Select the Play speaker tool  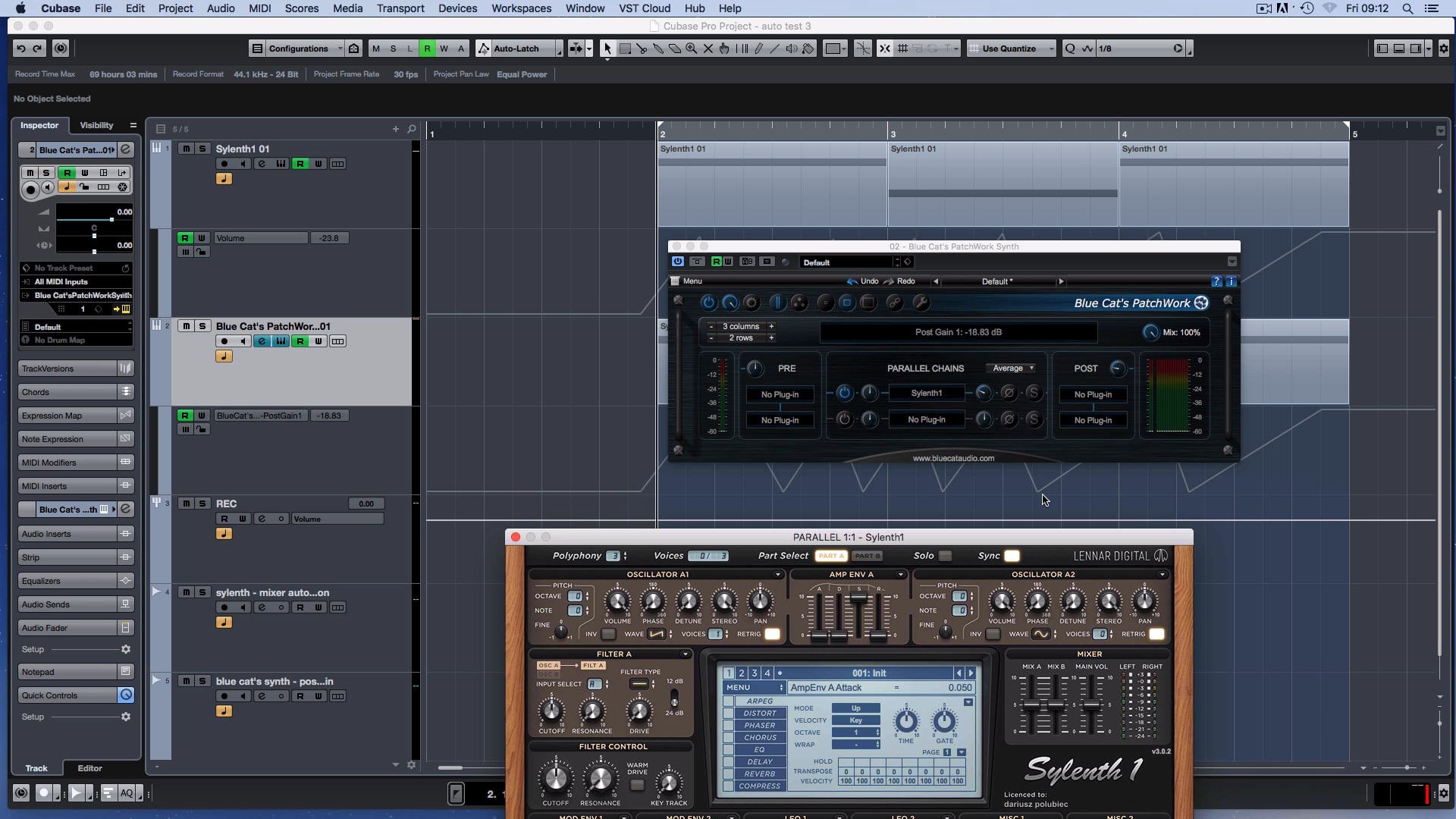[792, 49]
